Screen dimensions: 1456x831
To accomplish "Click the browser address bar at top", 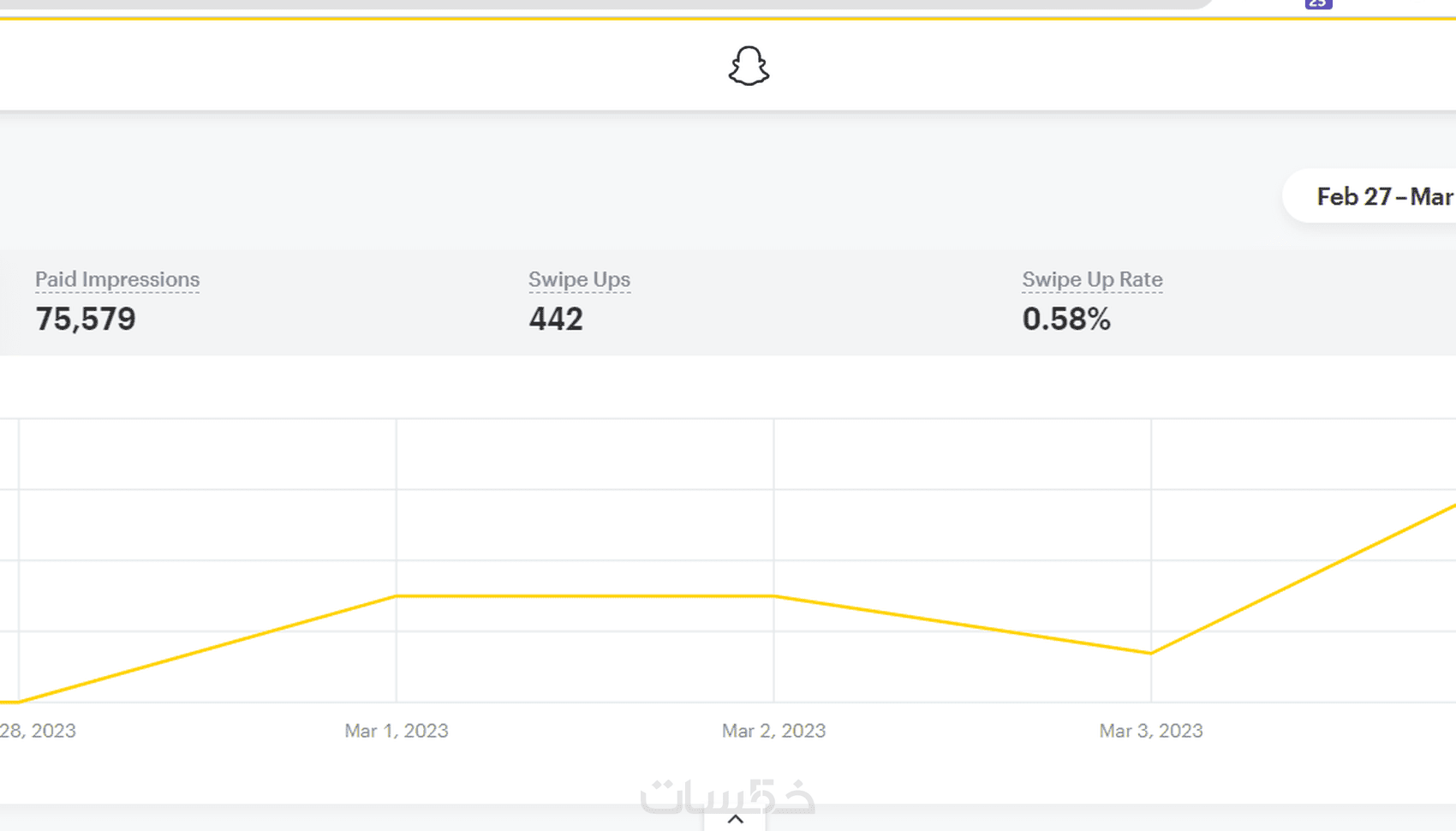I will (600, 3).
